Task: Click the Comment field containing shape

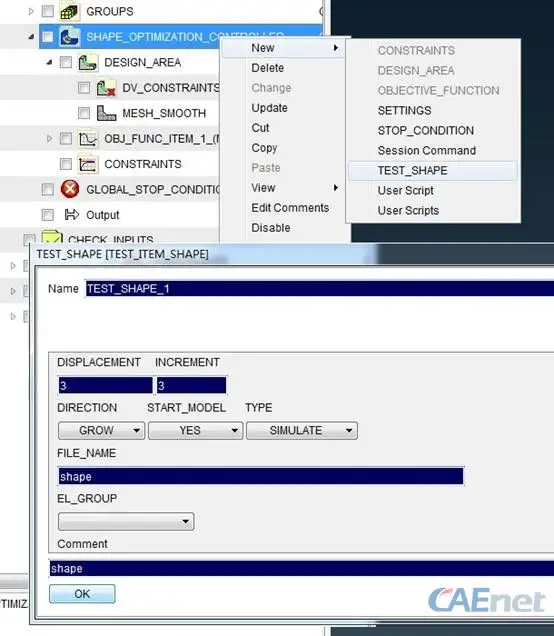Action: pyautogui.click(x=302, y=568)
